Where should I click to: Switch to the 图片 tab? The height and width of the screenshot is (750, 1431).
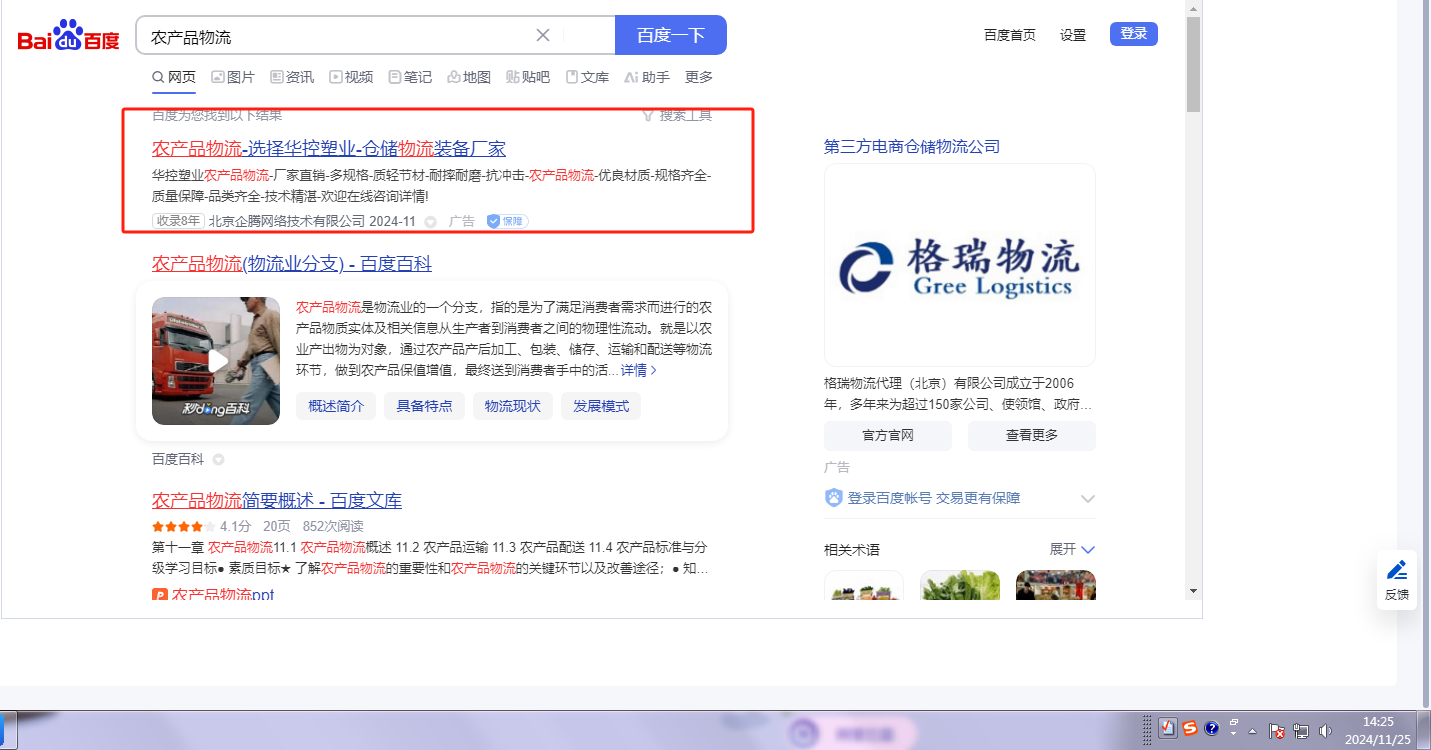tap(232, 77)
